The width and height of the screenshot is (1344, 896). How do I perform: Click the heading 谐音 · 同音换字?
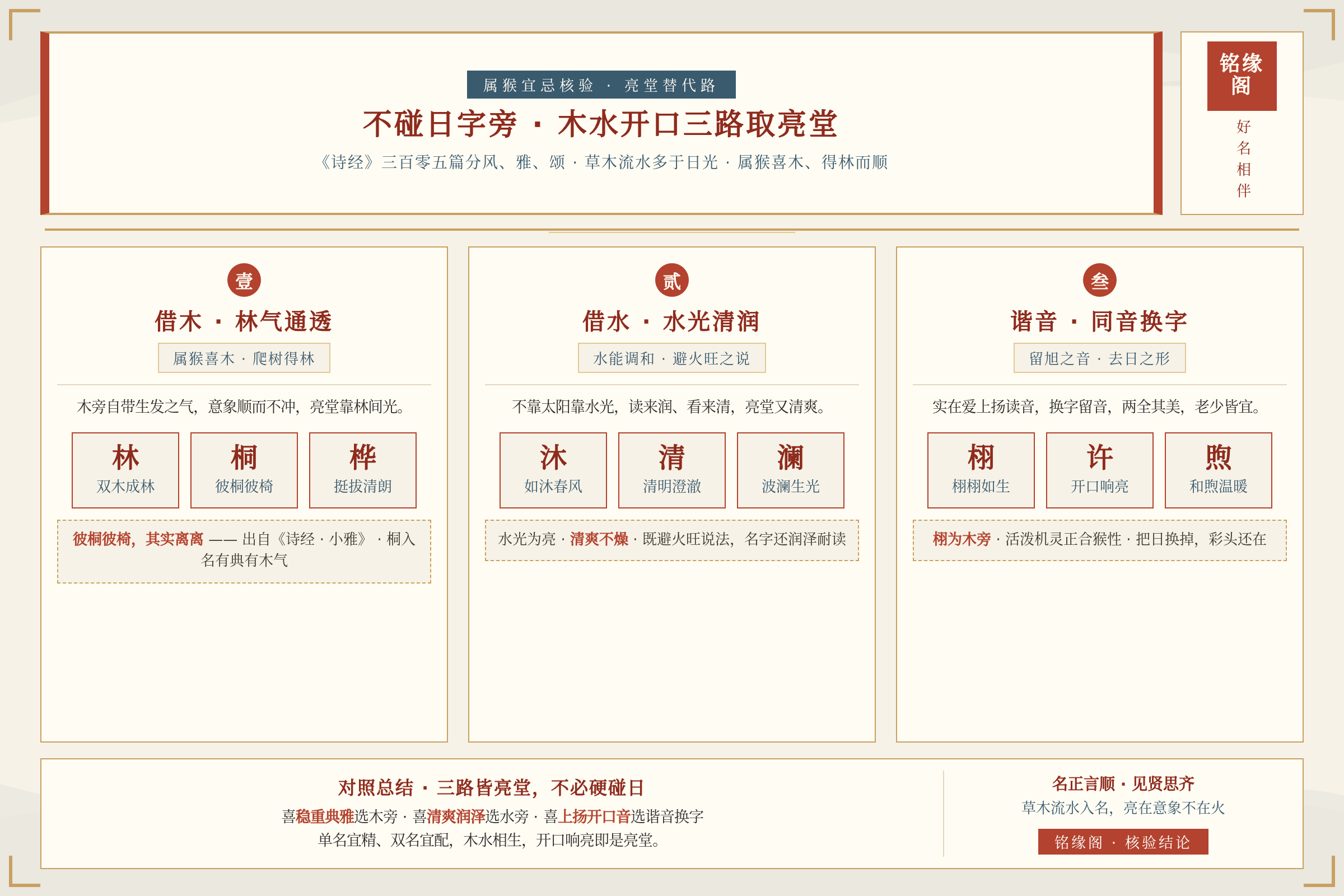pyautogui.click(x=1099, y=320)
